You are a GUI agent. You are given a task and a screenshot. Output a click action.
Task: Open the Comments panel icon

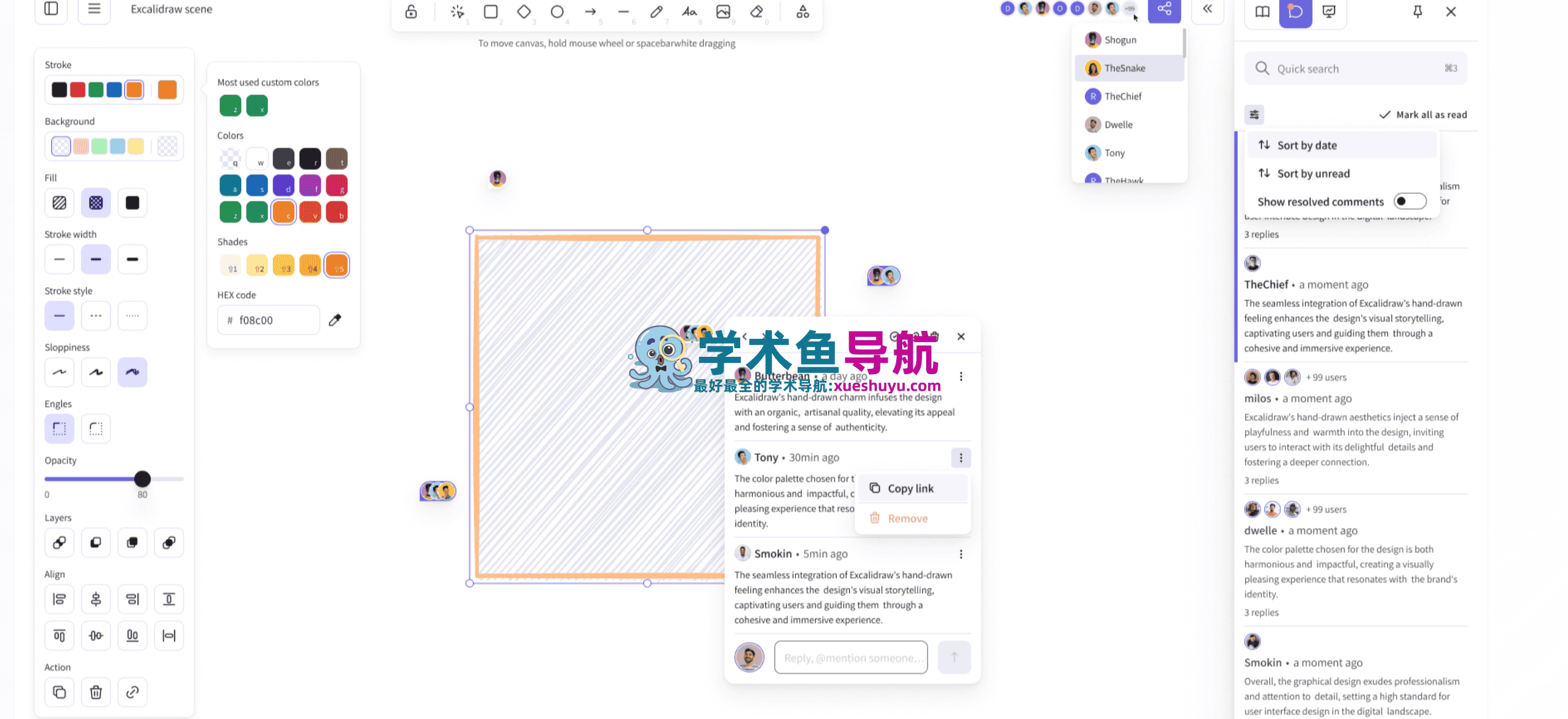coord(1296,11)
